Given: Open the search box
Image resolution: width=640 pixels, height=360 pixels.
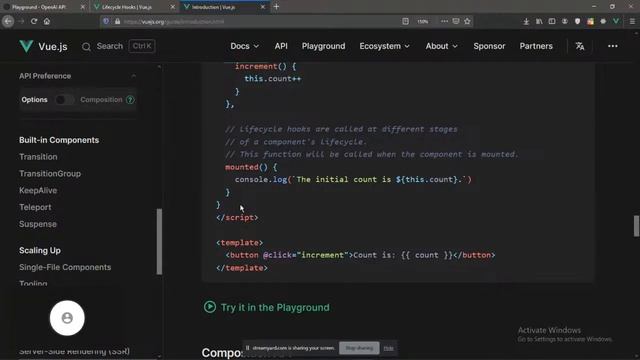Looking at the screenshot, I should point(118,46).
